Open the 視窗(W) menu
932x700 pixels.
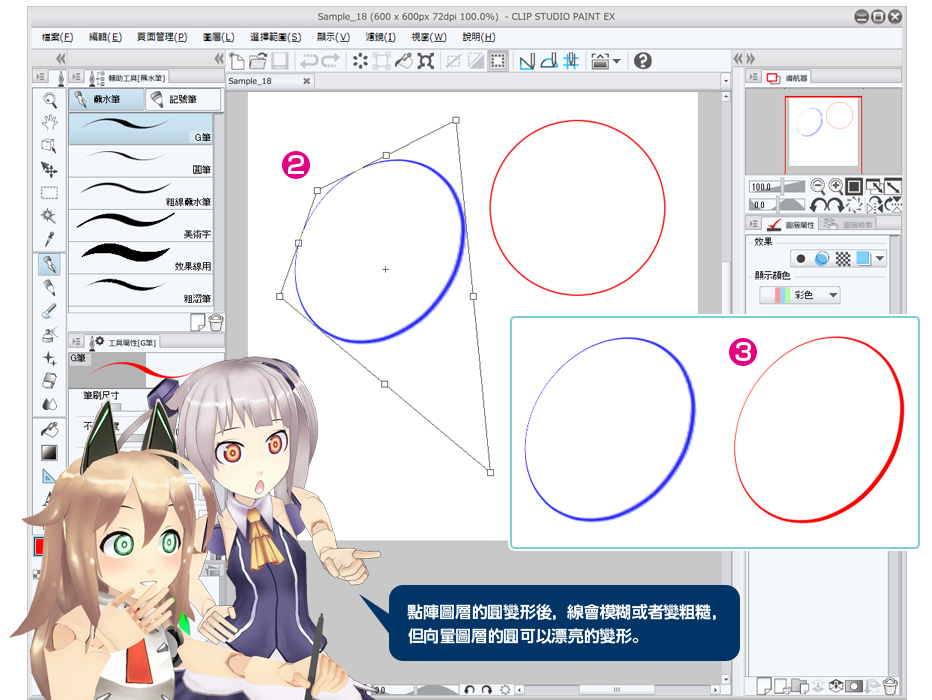[429, 37]
